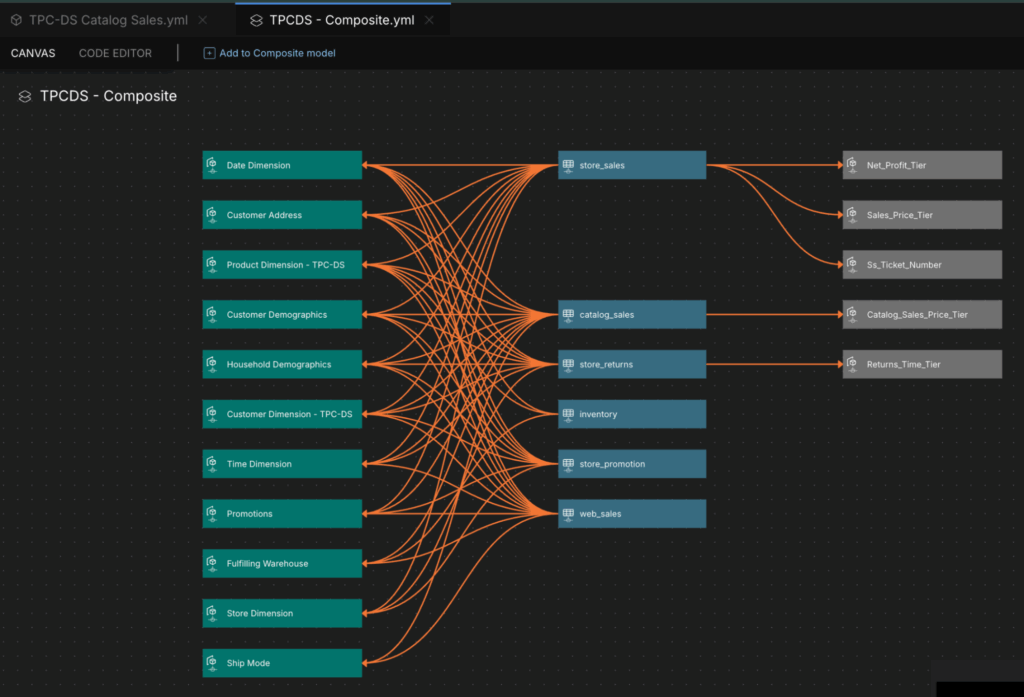Click the TPCDS - Composite canvas title
This screenshot has width=1024, height=697.
point(108,96)
